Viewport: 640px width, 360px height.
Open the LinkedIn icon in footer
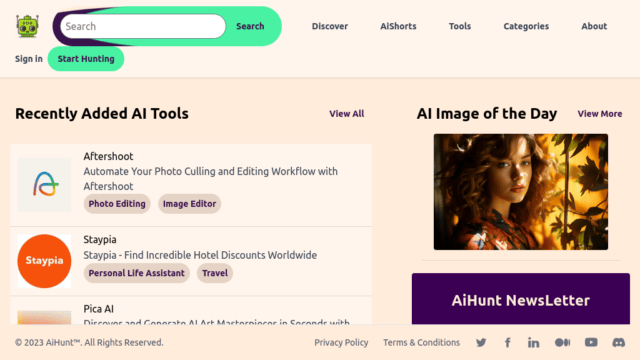click(533, 342)
